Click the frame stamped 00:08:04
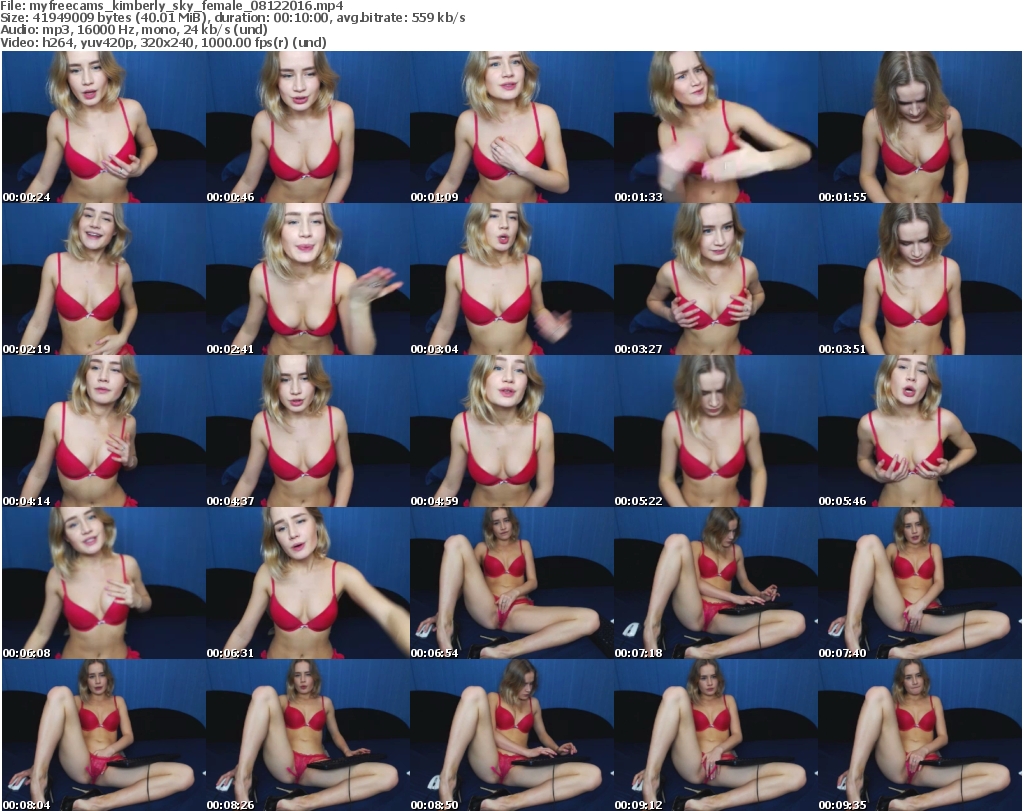 pyautogui.click(x=104, y=735)
